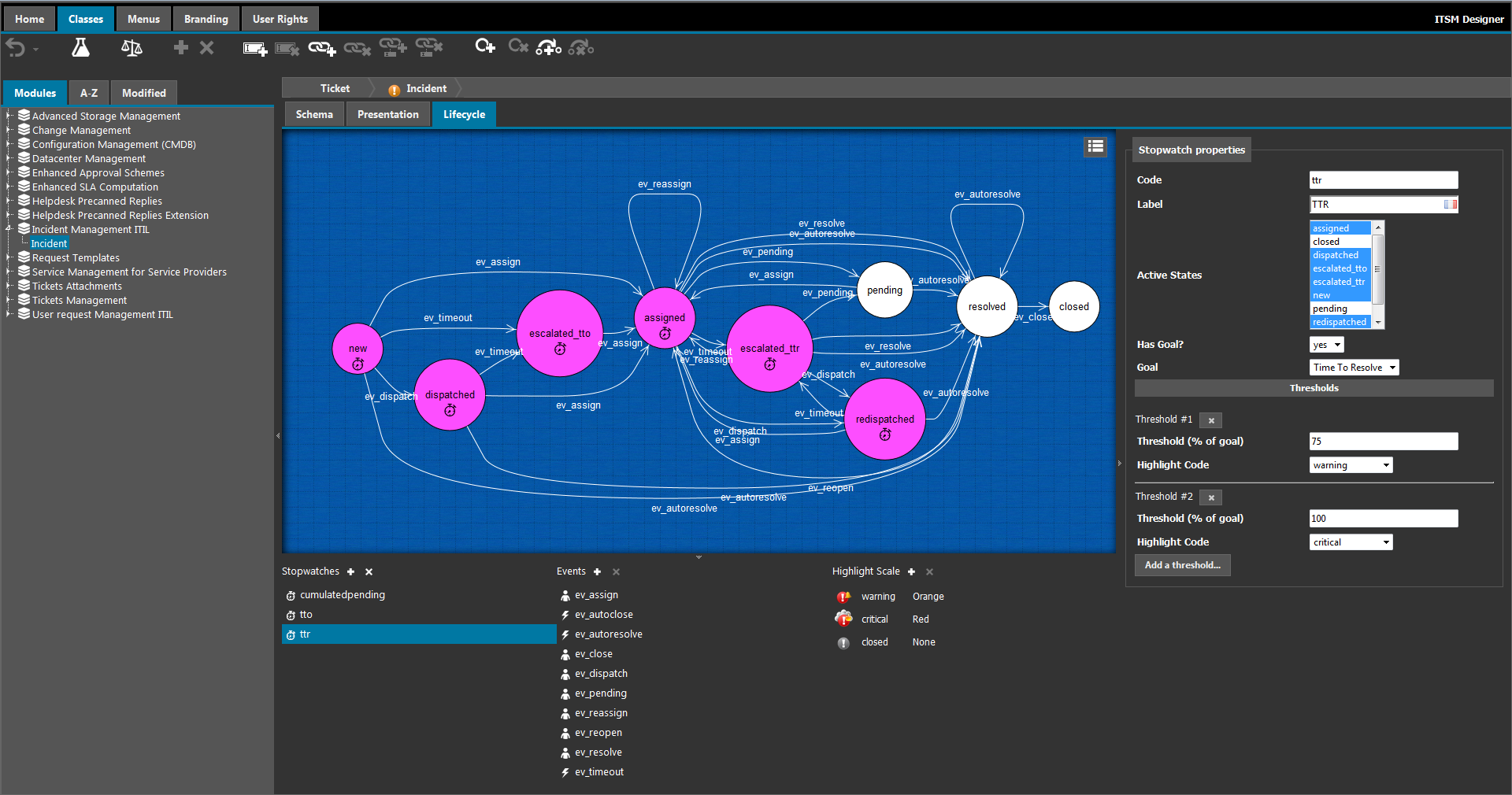Viewport: 1512px width, 795px height.
Task: Click the add link toolbar icon
Action: [x=321, y=48]
